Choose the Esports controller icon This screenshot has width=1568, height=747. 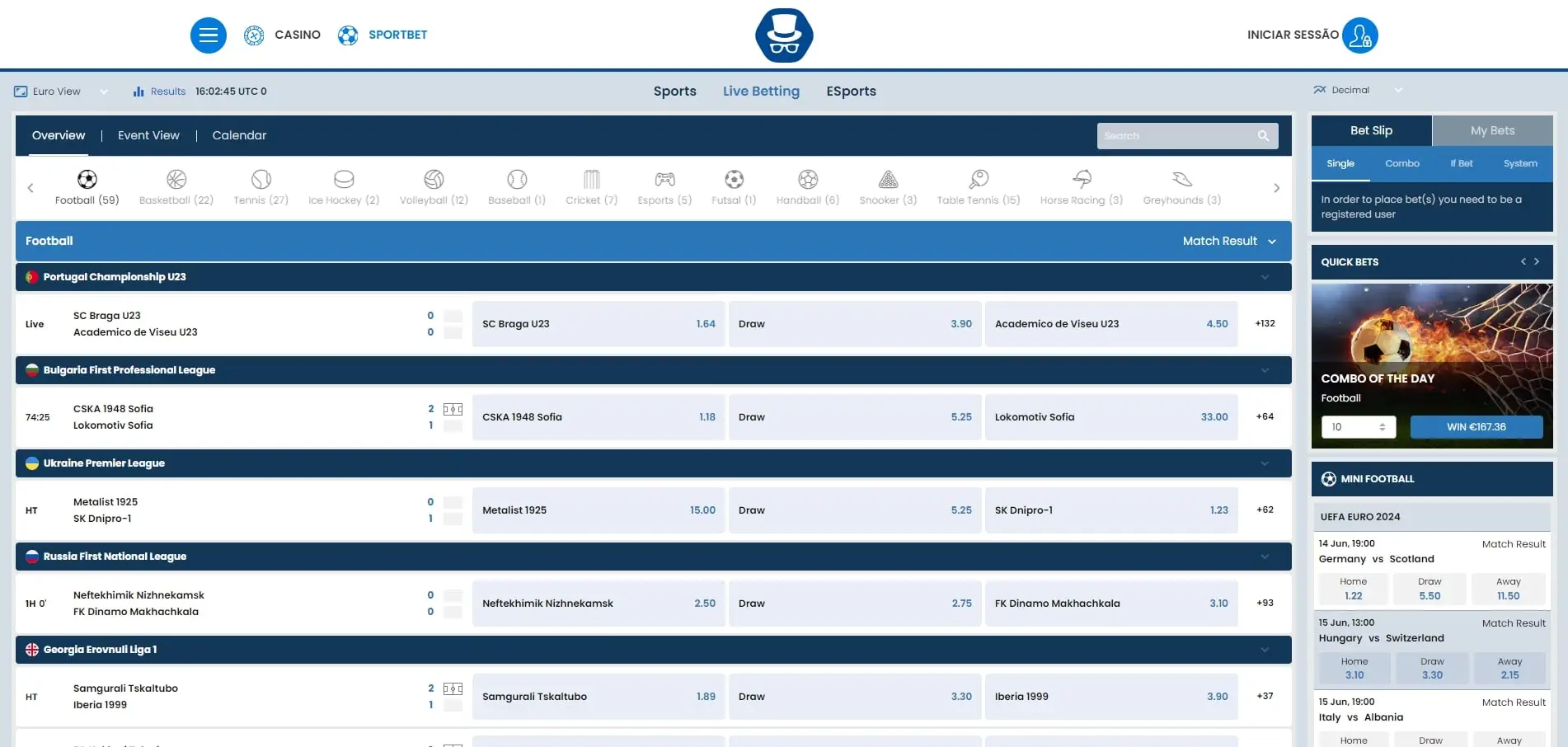664,180
